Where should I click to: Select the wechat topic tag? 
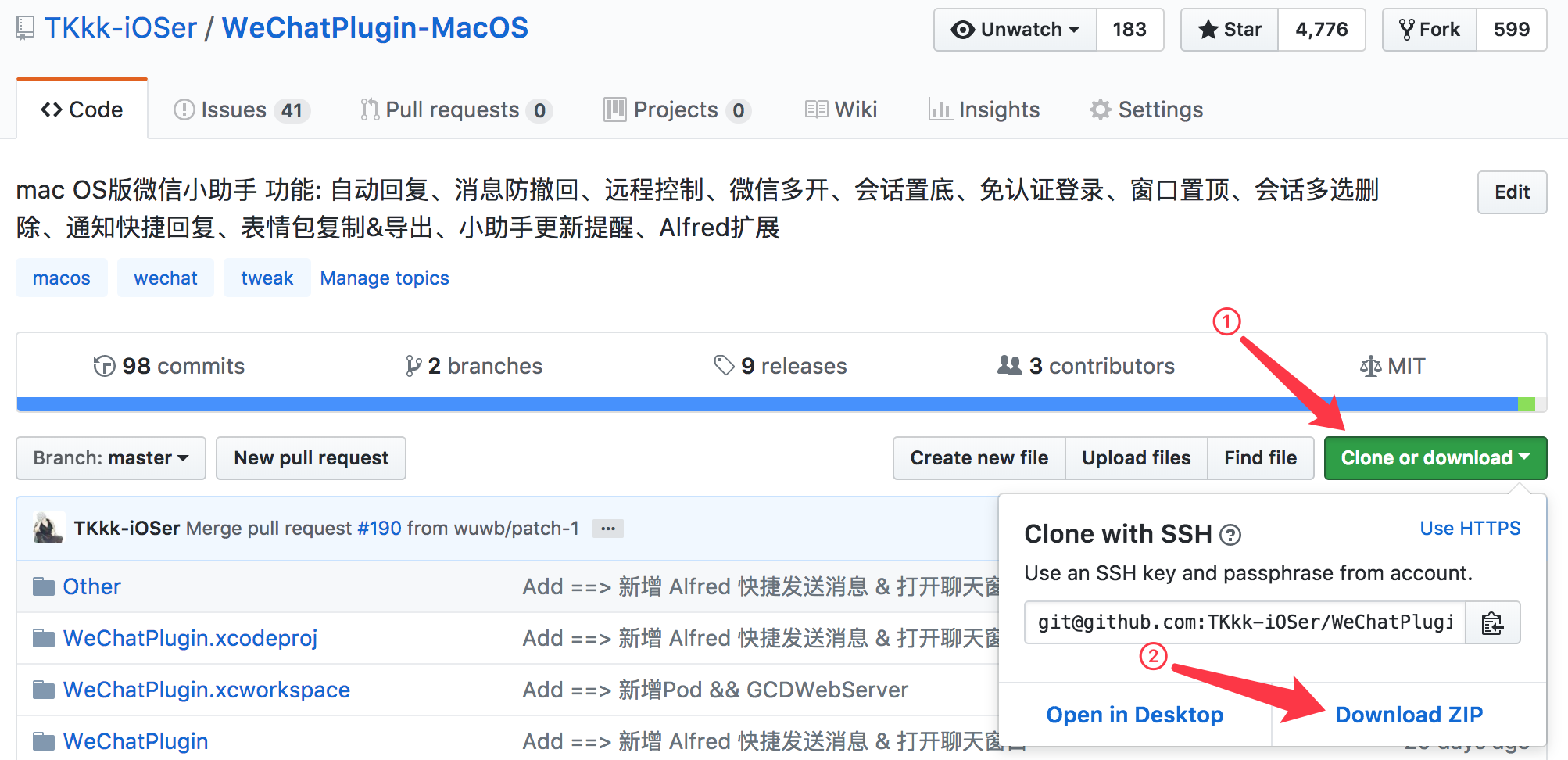click(166, 278)
